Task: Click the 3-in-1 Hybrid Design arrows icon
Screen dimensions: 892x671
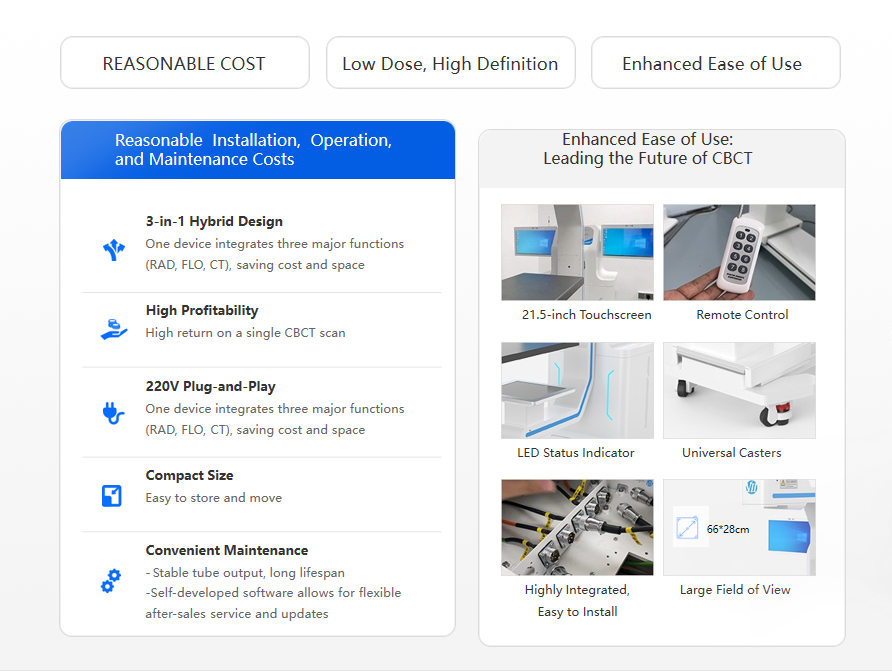Action: click(x=114, y=250)
